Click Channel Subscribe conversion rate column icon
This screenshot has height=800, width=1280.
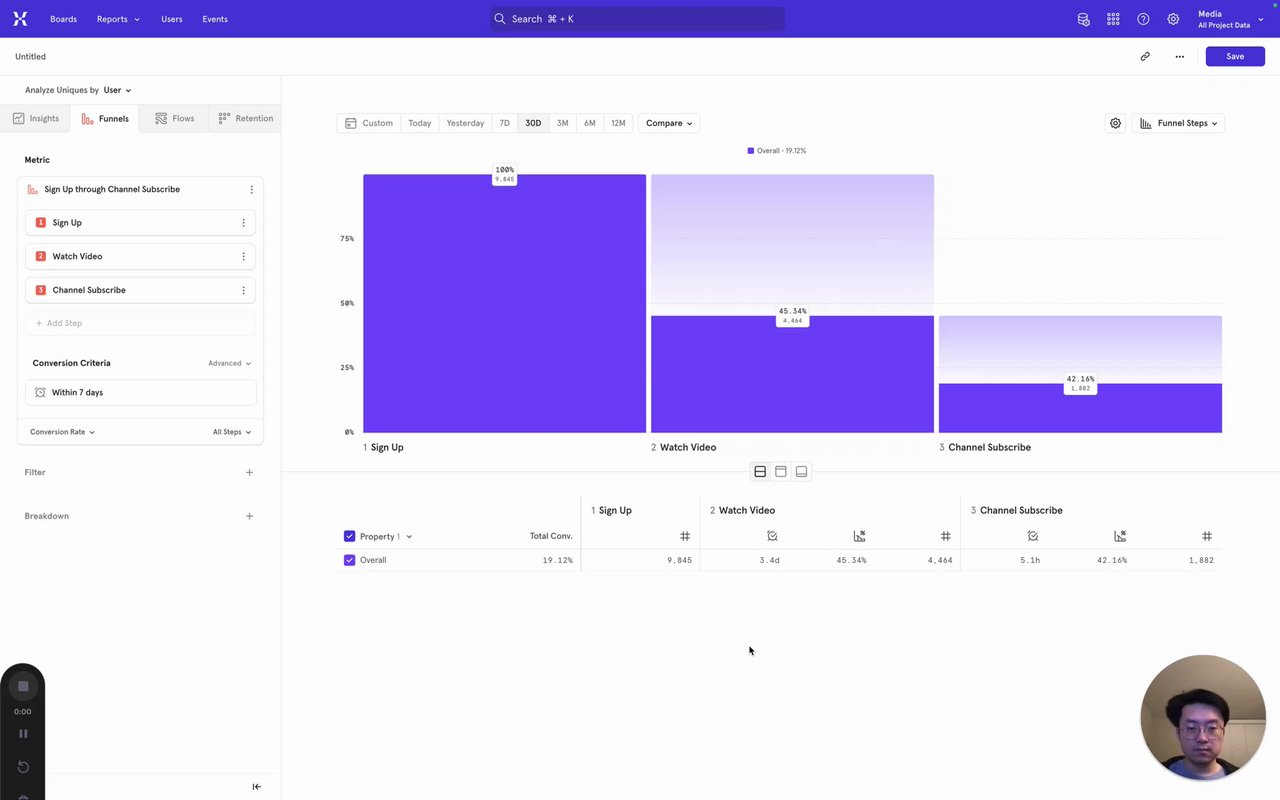pos(1120,536)
